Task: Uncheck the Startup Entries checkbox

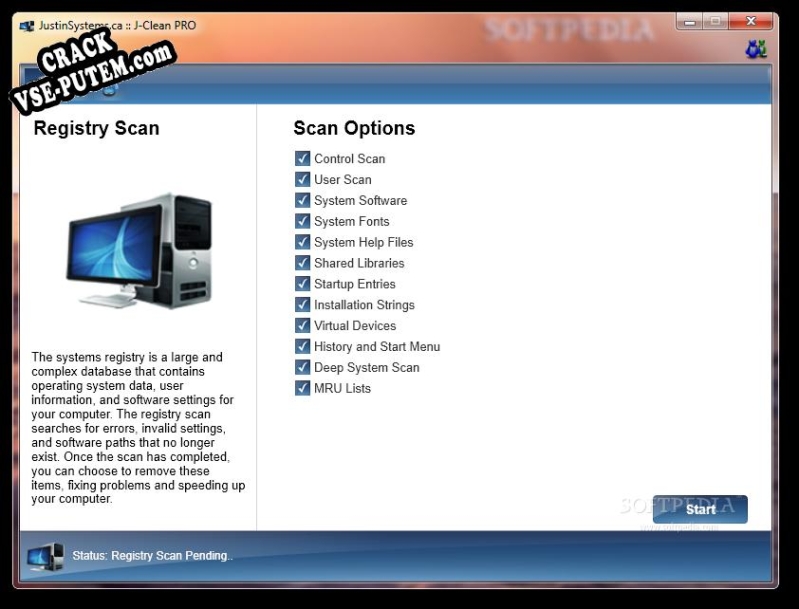Action: click(x=302, y=284)
